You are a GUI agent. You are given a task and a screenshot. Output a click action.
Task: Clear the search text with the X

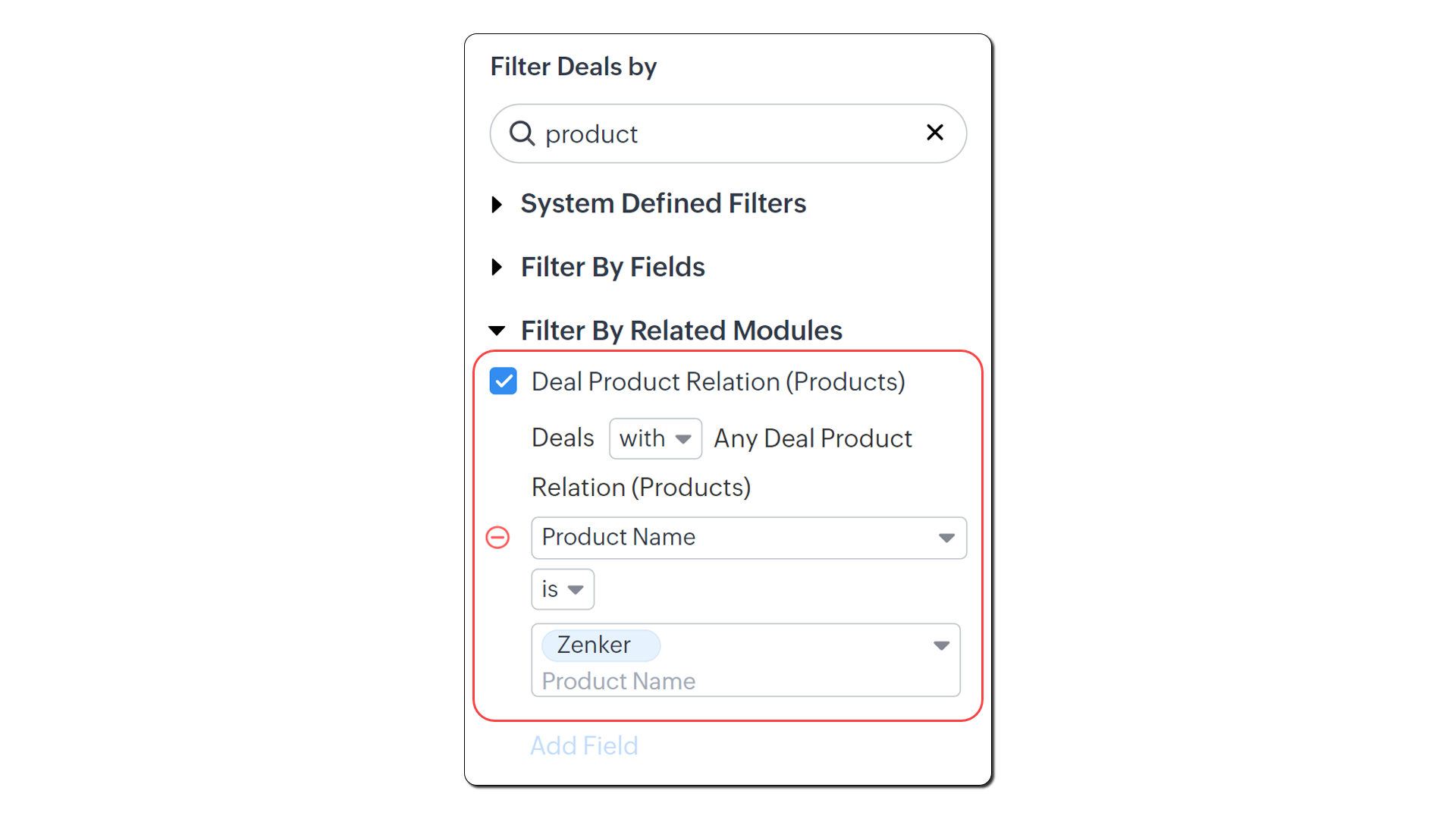(x=934, y=133)
